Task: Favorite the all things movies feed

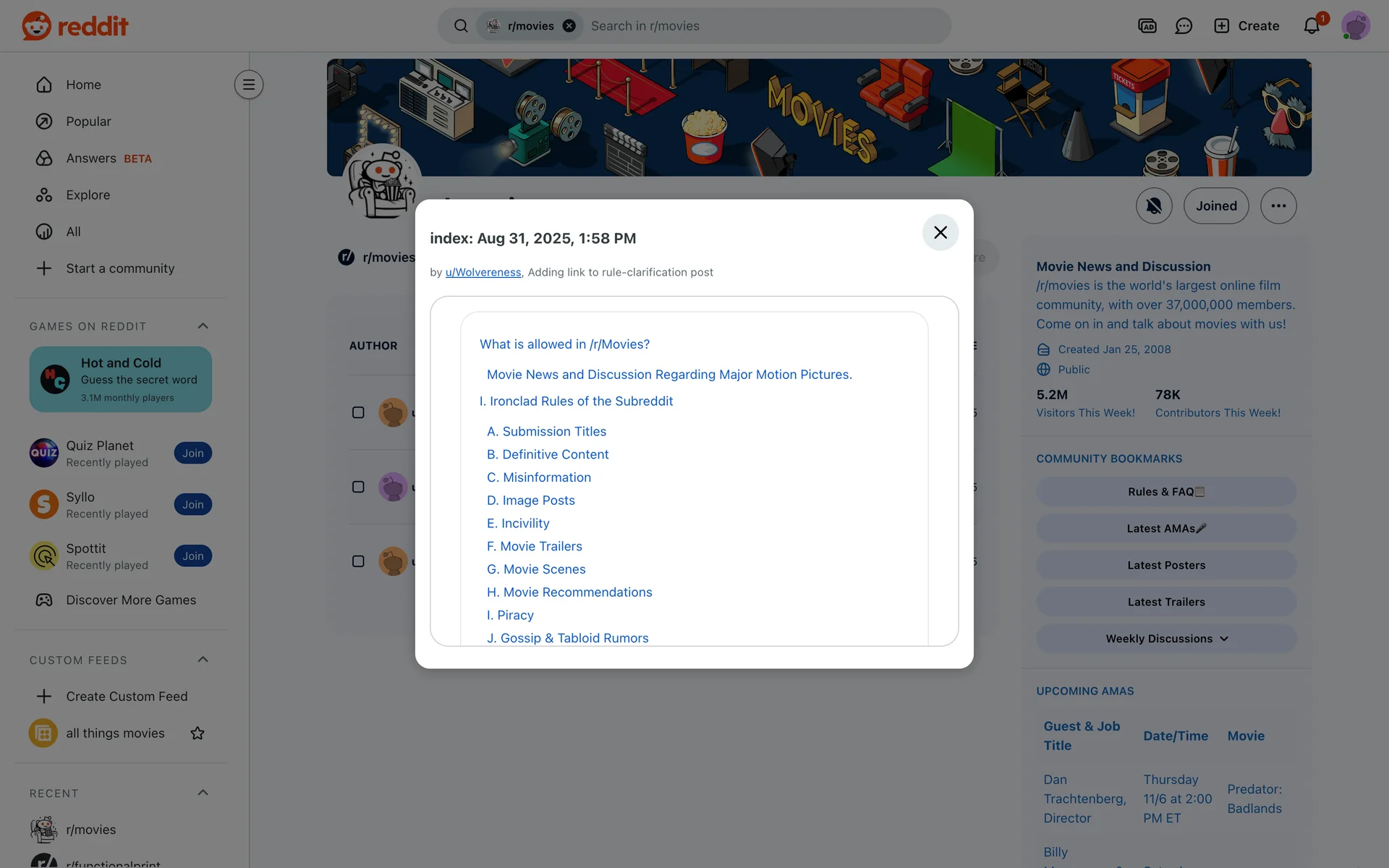Action: tap(197, 733)
